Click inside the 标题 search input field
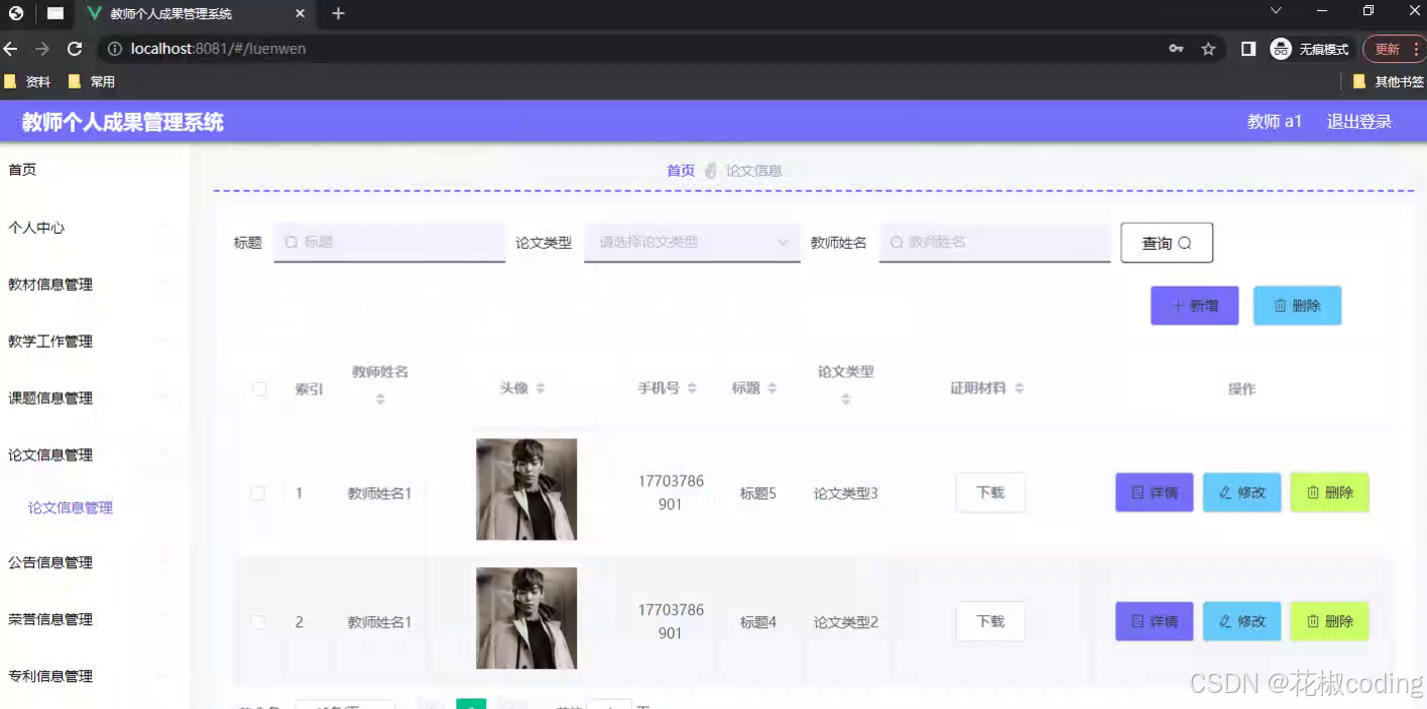1427x709 pixels. click(390, 242)
